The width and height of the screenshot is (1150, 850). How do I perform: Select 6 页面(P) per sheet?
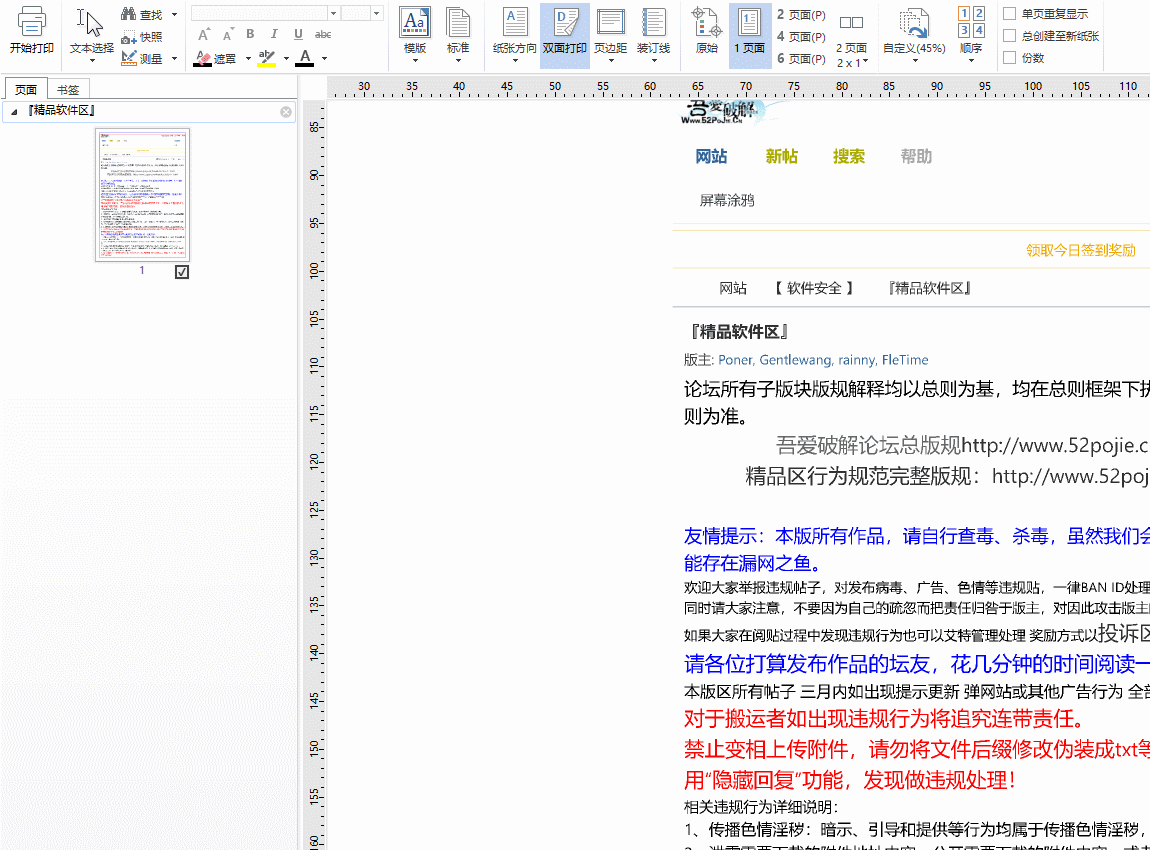tap(801, 59)
